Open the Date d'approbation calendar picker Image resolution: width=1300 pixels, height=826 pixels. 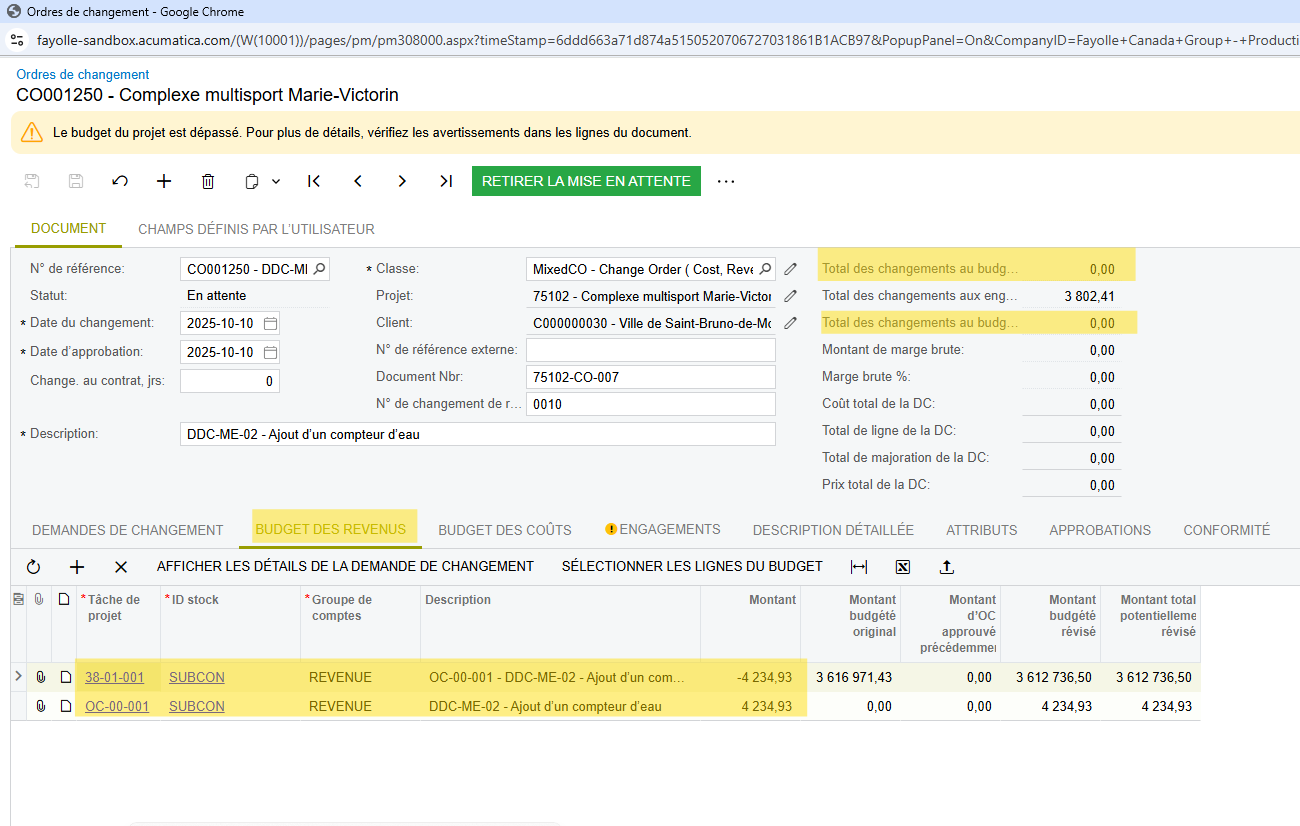(x=270, y=352)
